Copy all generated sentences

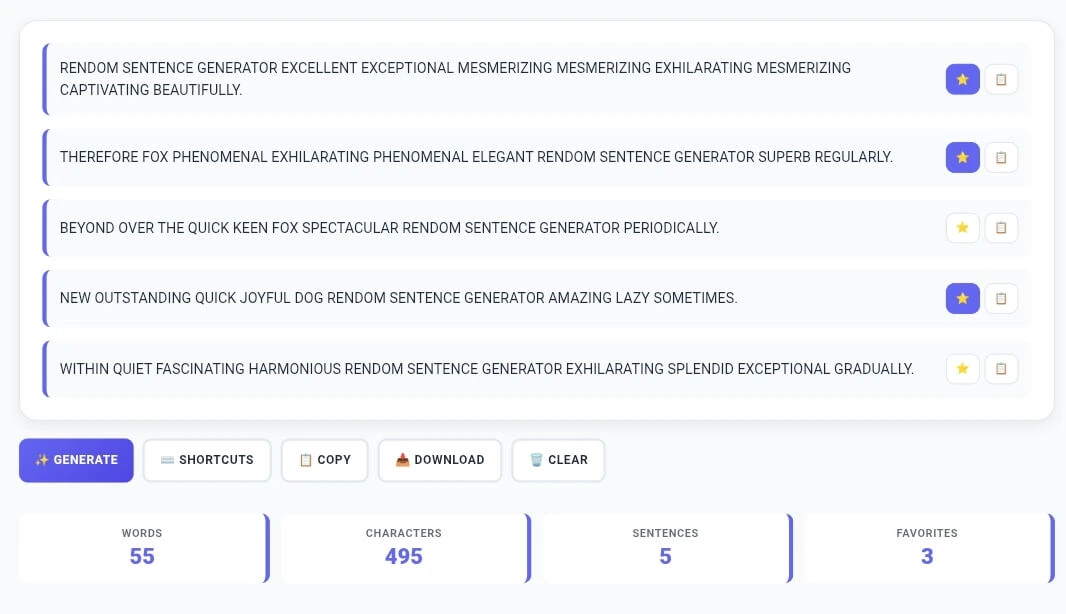pos(324,460)
